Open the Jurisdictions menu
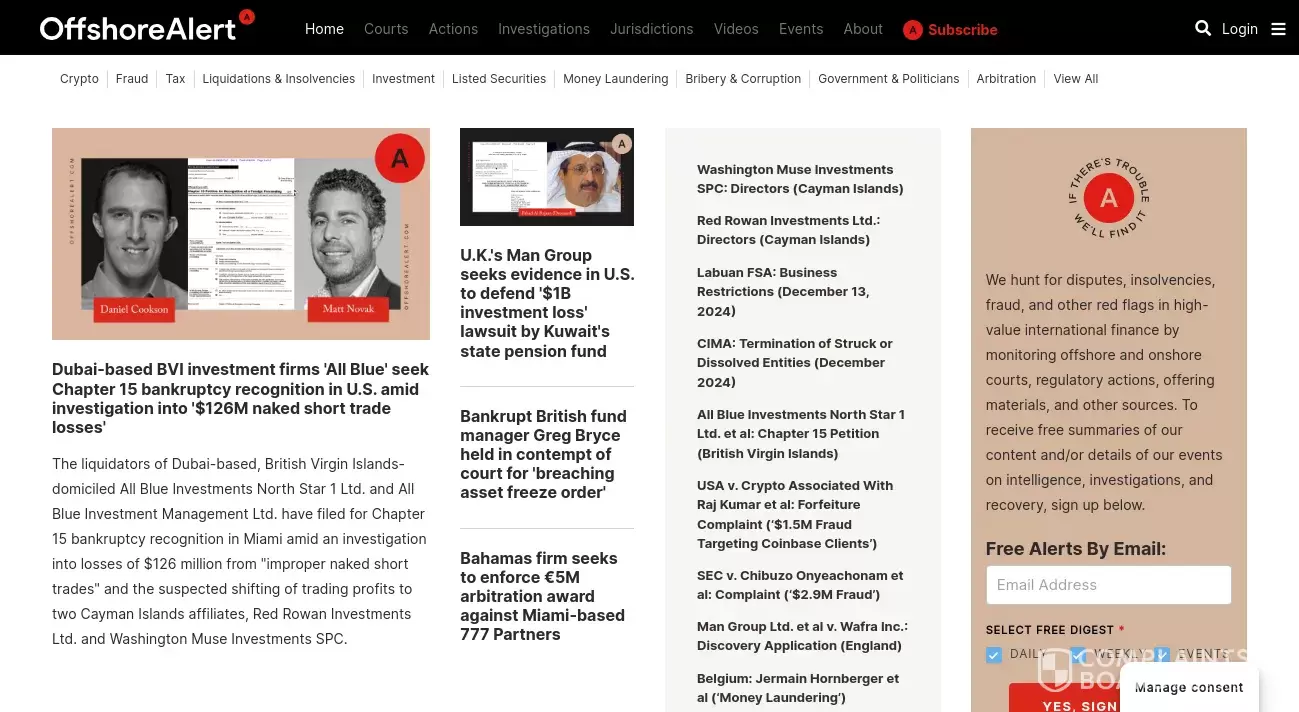Image resolution: width=1299 pixels, height=712 pixels. (x=651, y=29)
